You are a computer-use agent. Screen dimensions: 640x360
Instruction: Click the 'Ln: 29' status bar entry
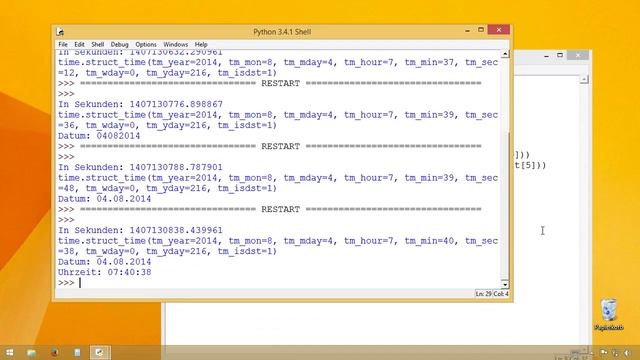tap(483, 294)
